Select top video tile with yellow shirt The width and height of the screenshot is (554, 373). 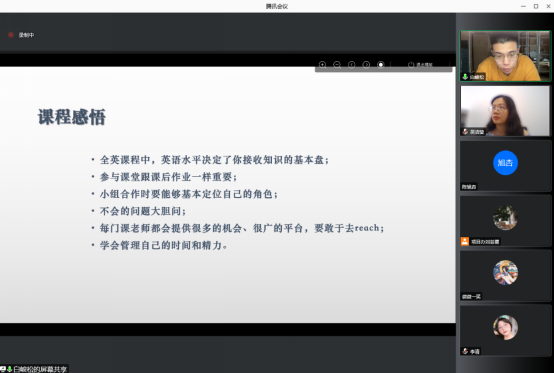pyautogui.click(x=505, y=56)
